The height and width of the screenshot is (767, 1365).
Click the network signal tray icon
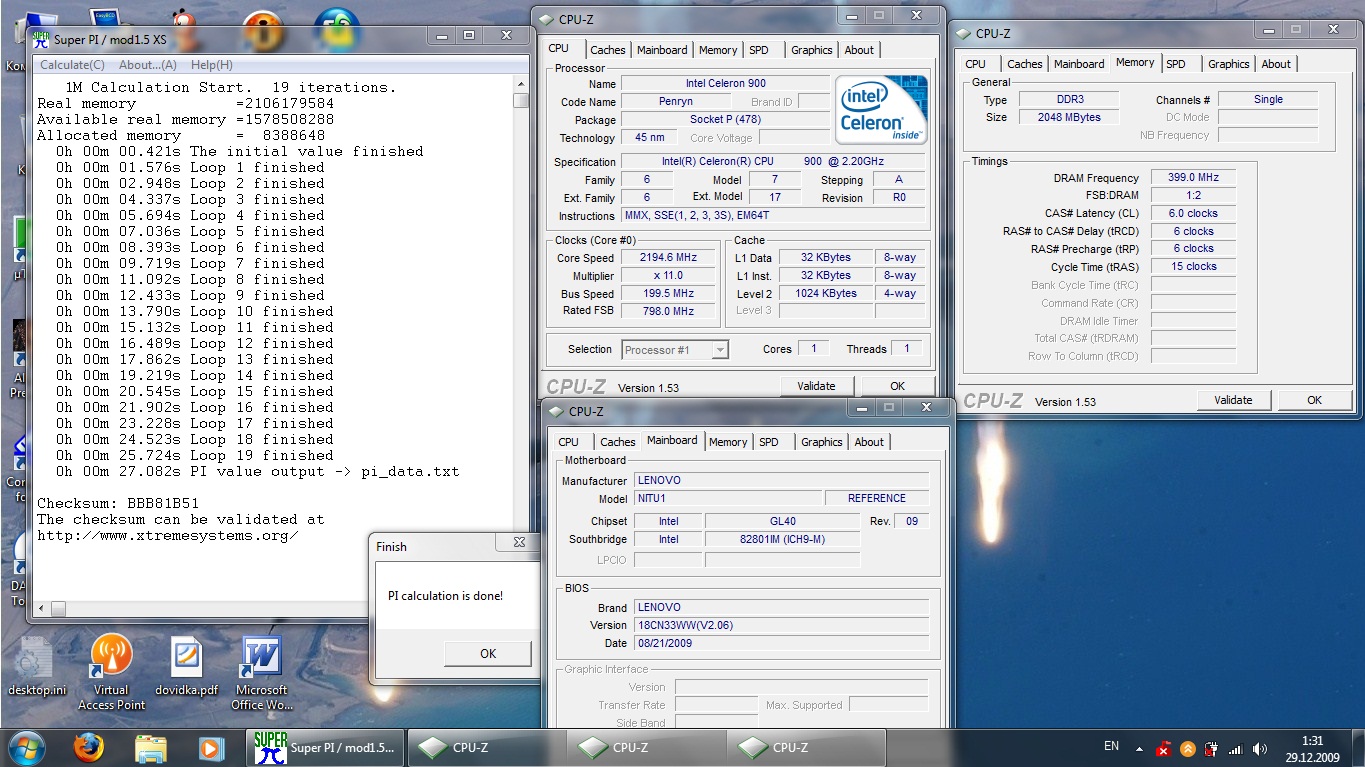click(x=1235, y=748)
